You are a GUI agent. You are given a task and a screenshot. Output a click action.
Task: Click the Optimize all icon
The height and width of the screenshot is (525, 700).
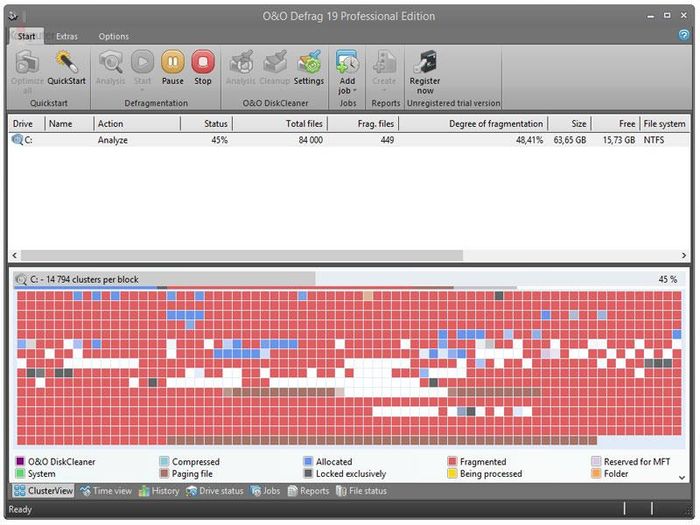pos(27,62)
